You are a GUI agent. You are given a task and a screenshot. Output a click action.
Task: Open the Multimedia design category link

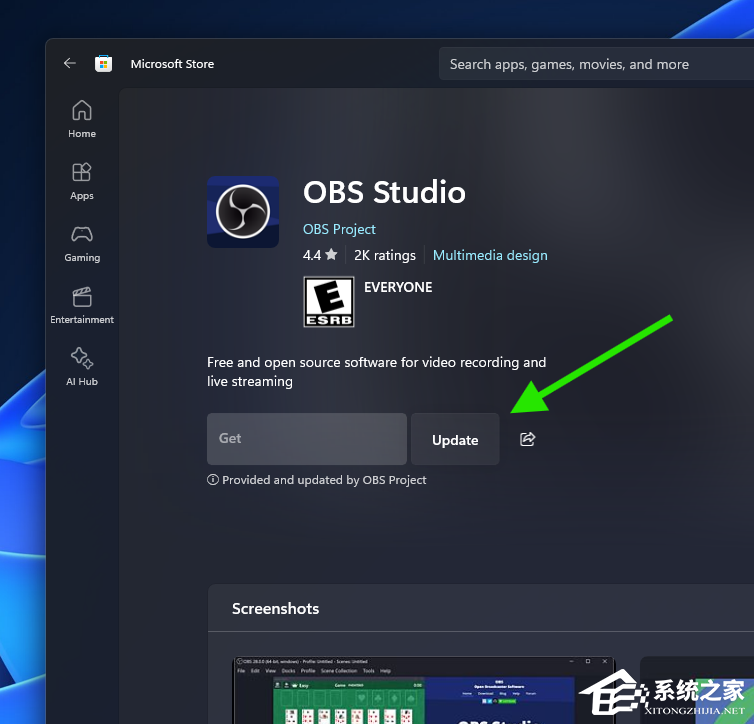(490, 255)
